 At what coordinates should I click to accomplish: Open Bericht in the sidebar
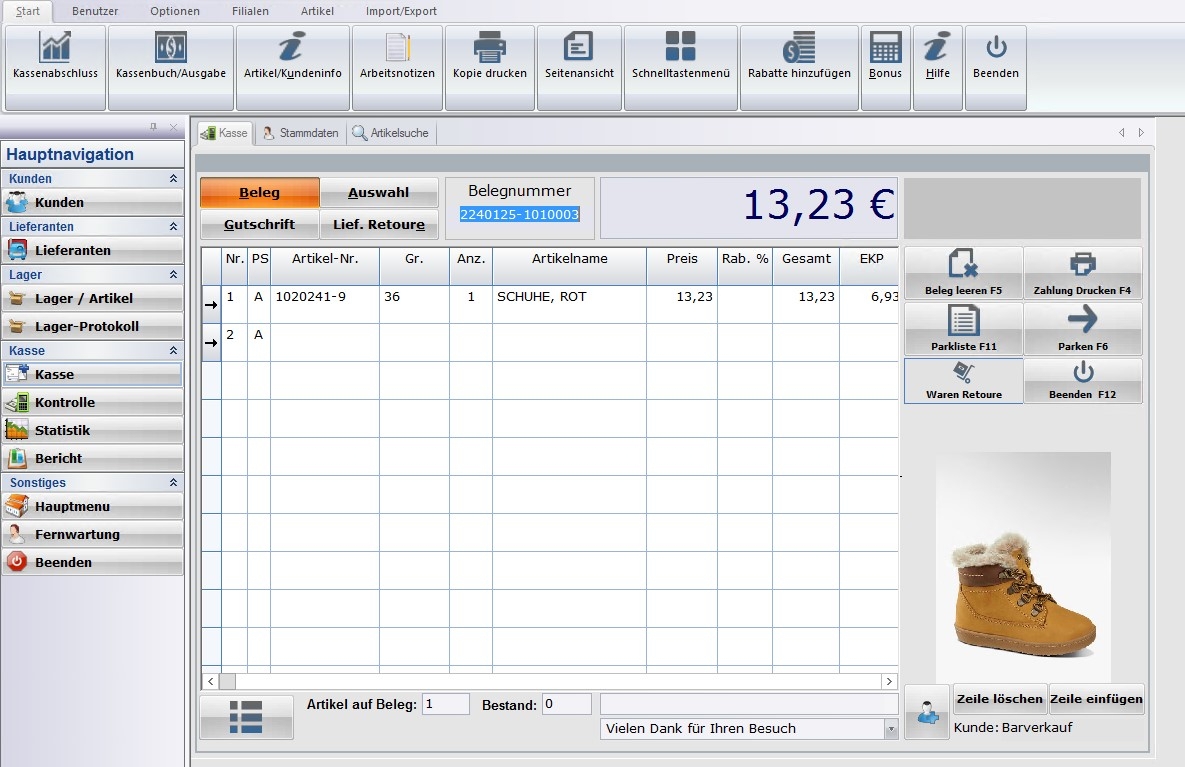tap(92, 459)
